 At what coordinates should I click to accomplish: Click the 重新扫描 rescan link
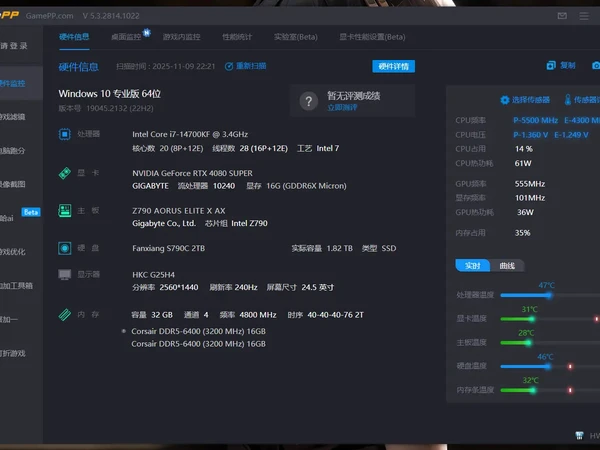[251, 66]
